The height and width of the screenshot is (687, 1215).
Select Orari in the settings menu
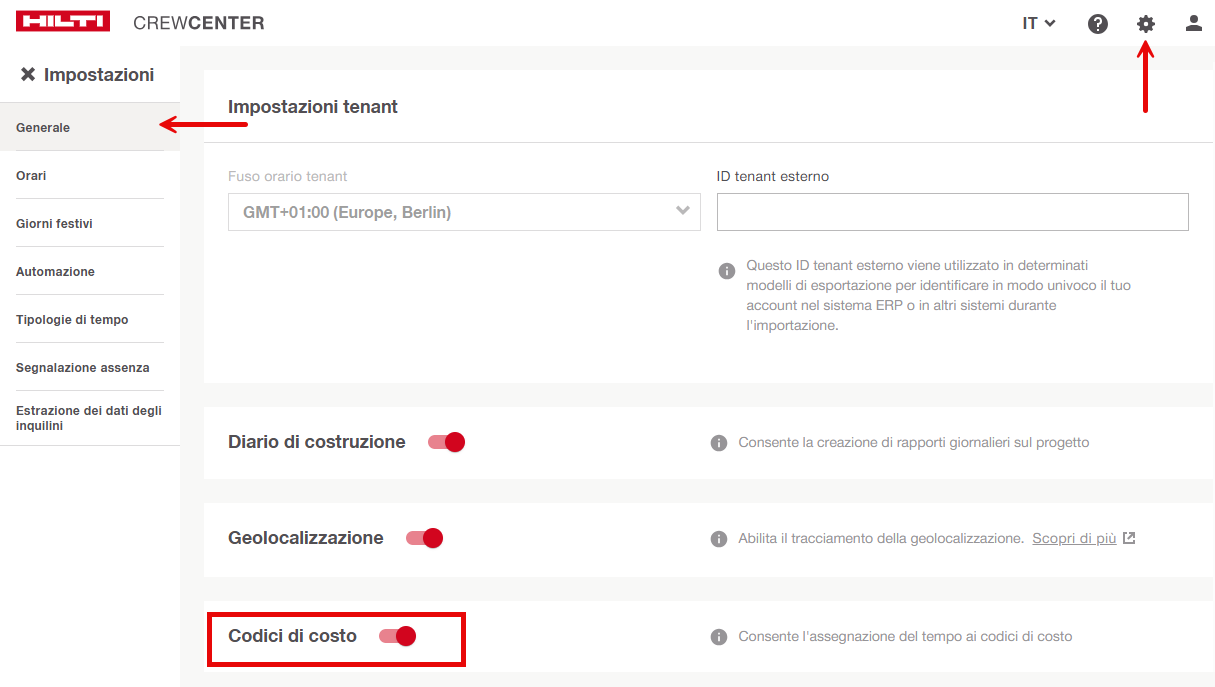(x=31, y=176)
